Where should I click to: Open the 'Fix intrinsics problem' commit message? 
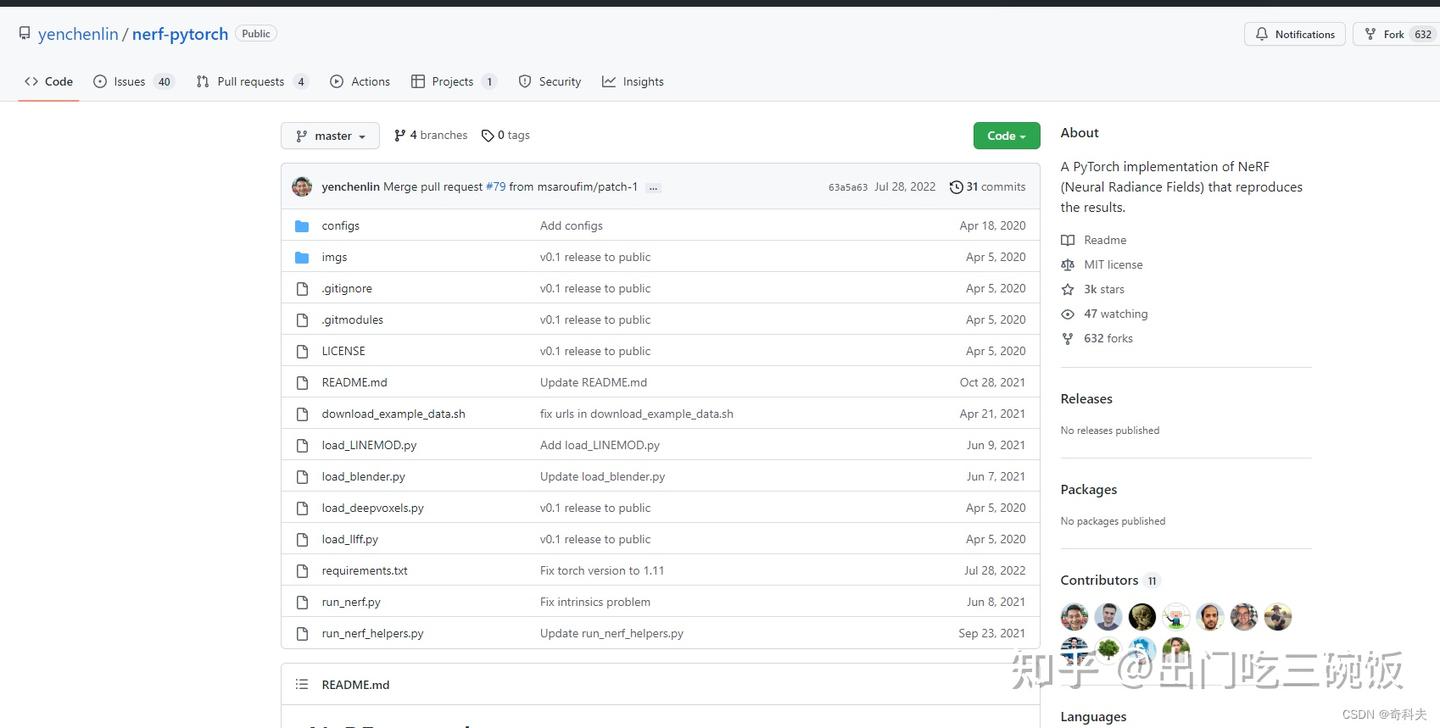pos(595,602)
